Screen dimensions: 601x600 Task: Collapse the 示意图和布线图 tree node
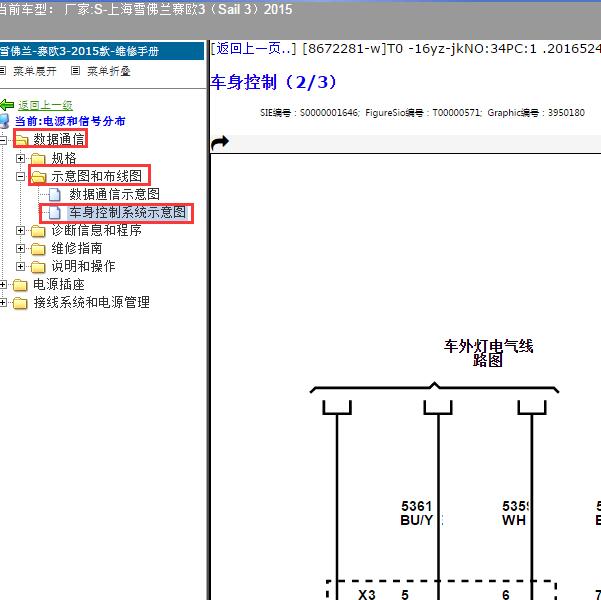click(21, 176)
